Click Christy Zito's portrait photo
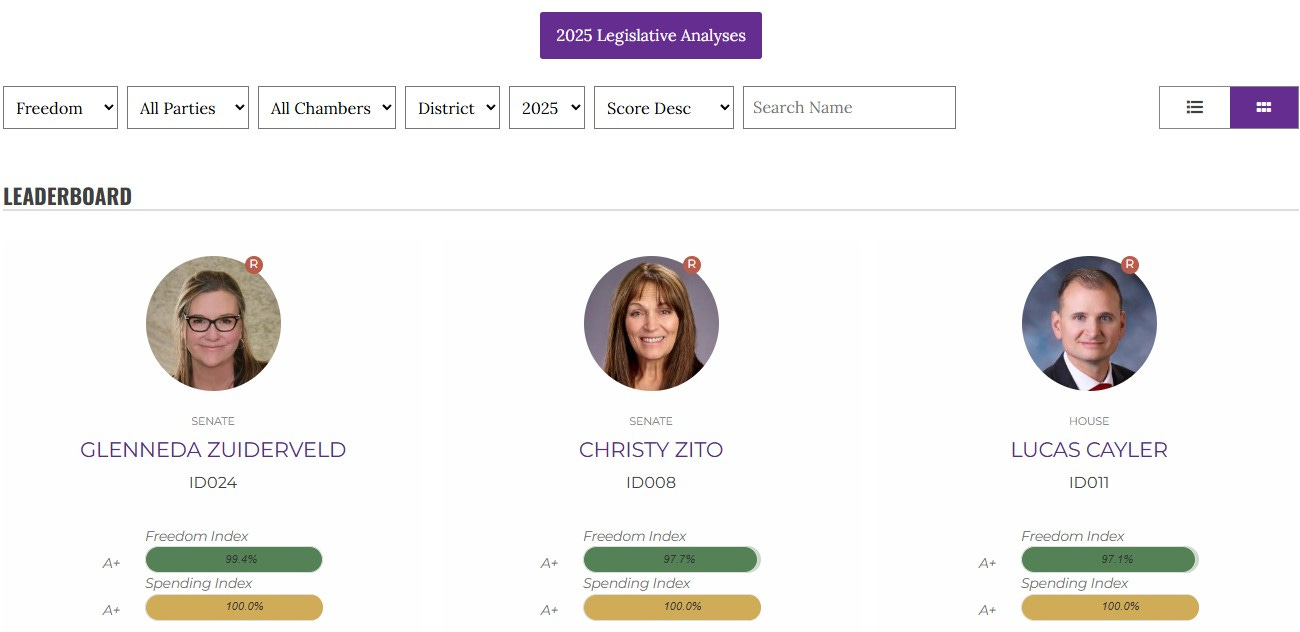The height and width of the screenshot is (632, 1300). (651, 323)
